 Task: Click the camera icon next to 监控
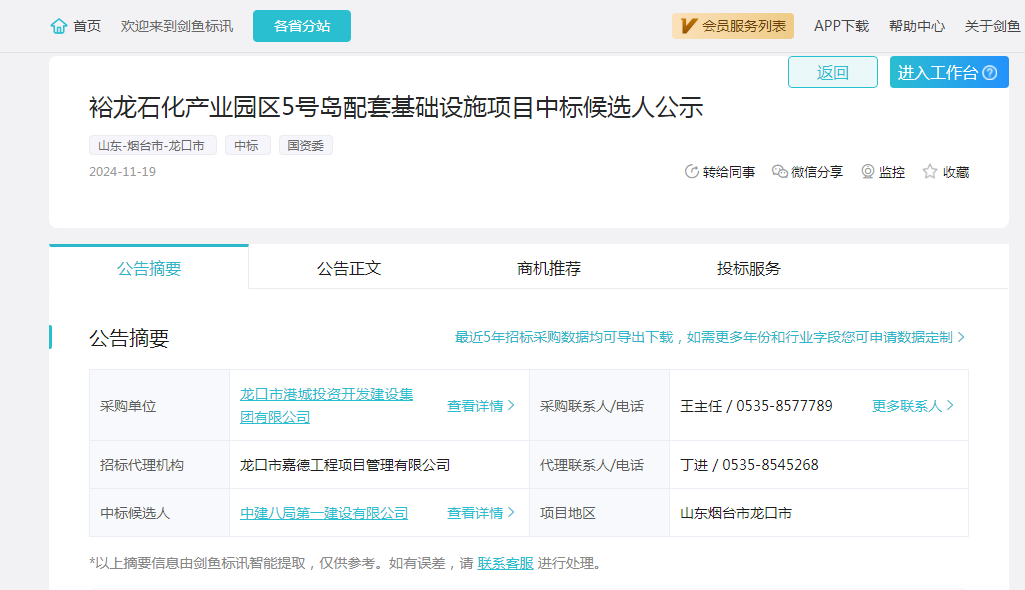[866, 171]
